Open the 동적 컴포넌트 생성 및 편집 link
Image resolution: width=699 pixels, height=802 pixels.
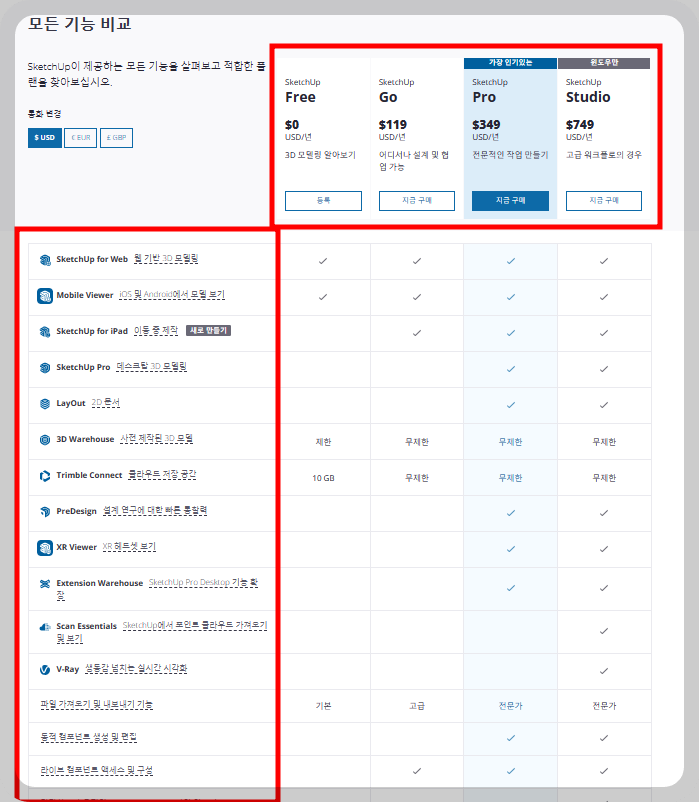point(88,737)
